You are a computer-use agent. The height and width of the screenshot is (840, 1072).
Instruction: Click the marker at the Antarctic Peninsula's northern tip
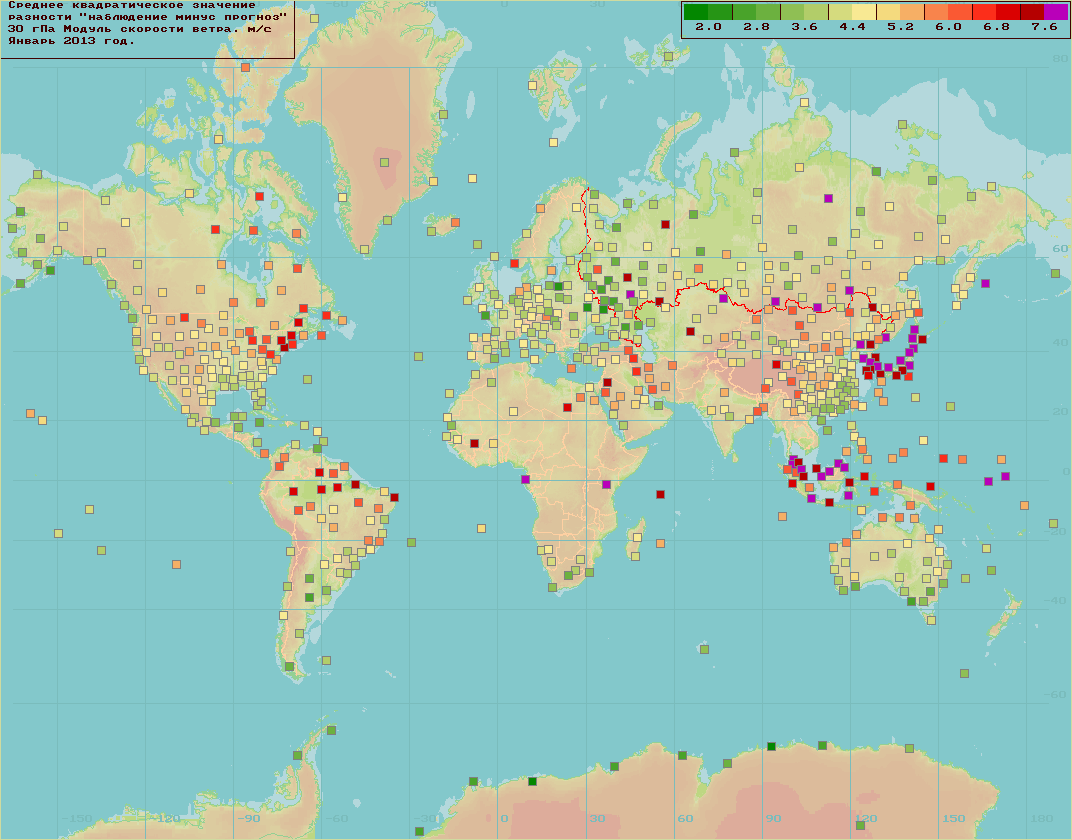(x=332, y=731)
